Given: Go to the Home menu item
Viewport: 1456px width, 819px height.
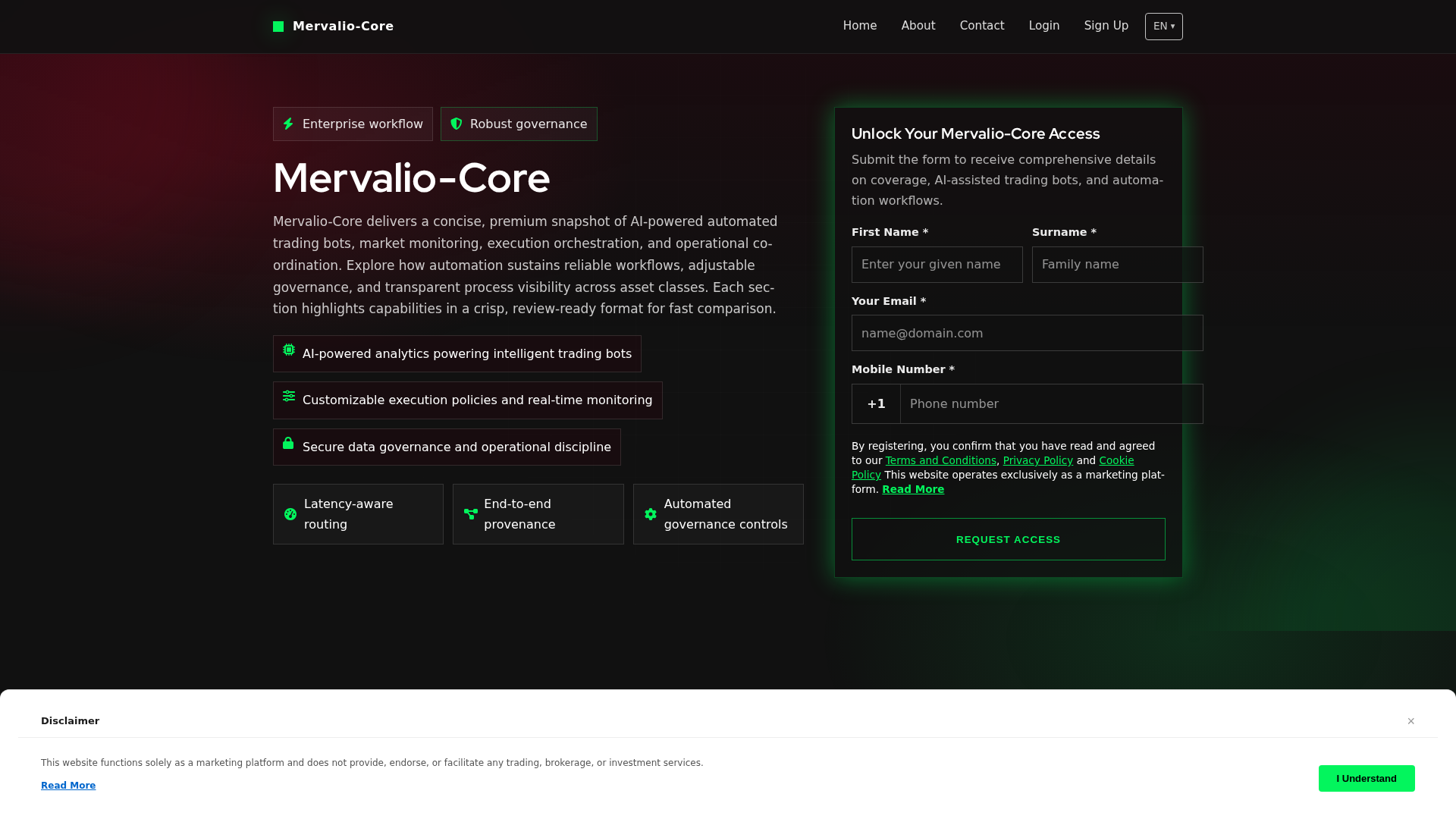Looking at the screenshot, I should point(860,26).
